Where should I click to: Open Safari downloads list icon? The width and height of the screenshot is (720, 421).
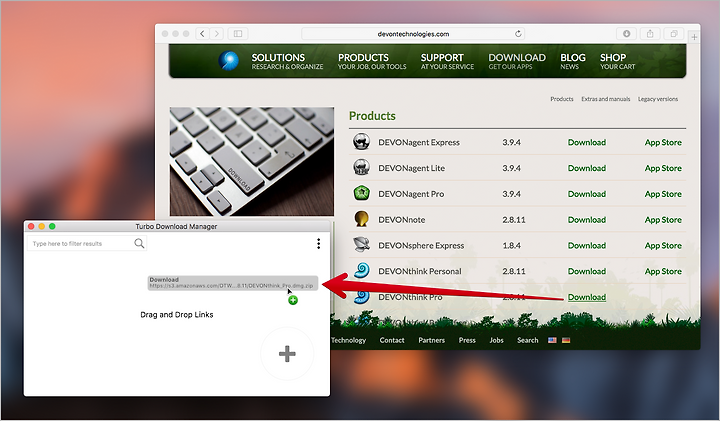626,34
